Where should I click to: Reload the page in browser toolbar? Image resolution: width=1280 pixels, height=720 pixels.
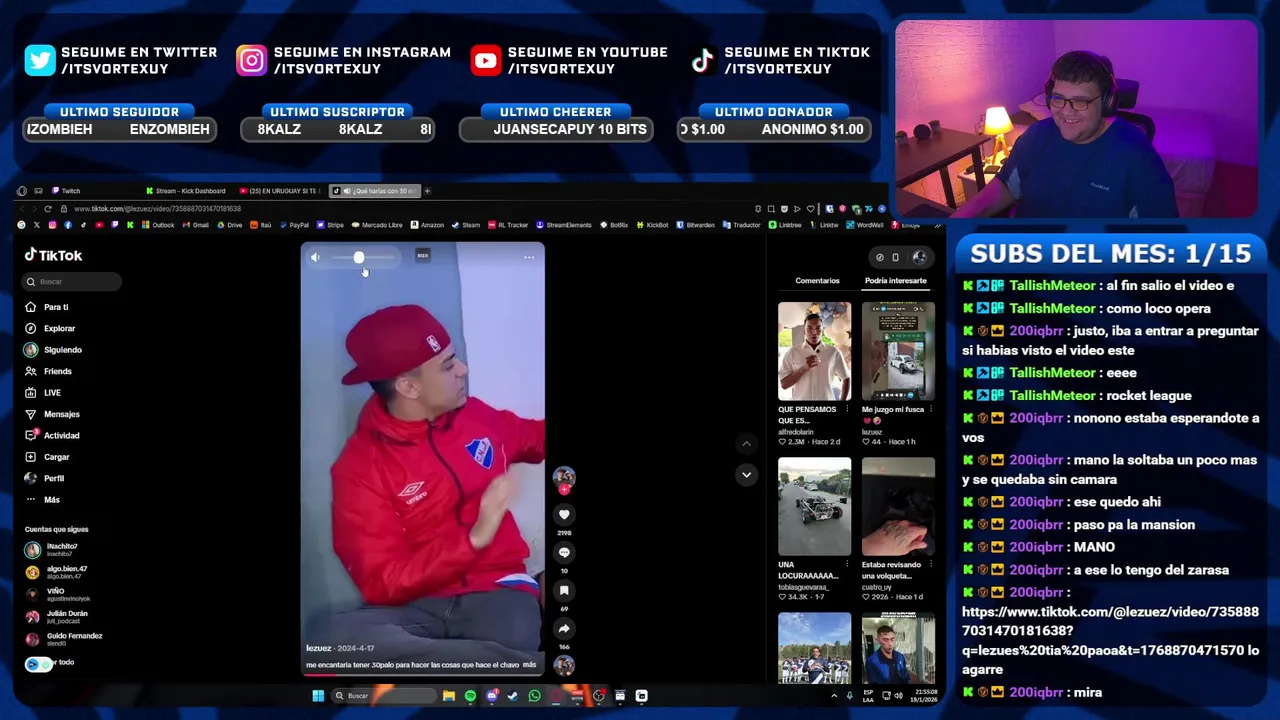coord(47,209)
